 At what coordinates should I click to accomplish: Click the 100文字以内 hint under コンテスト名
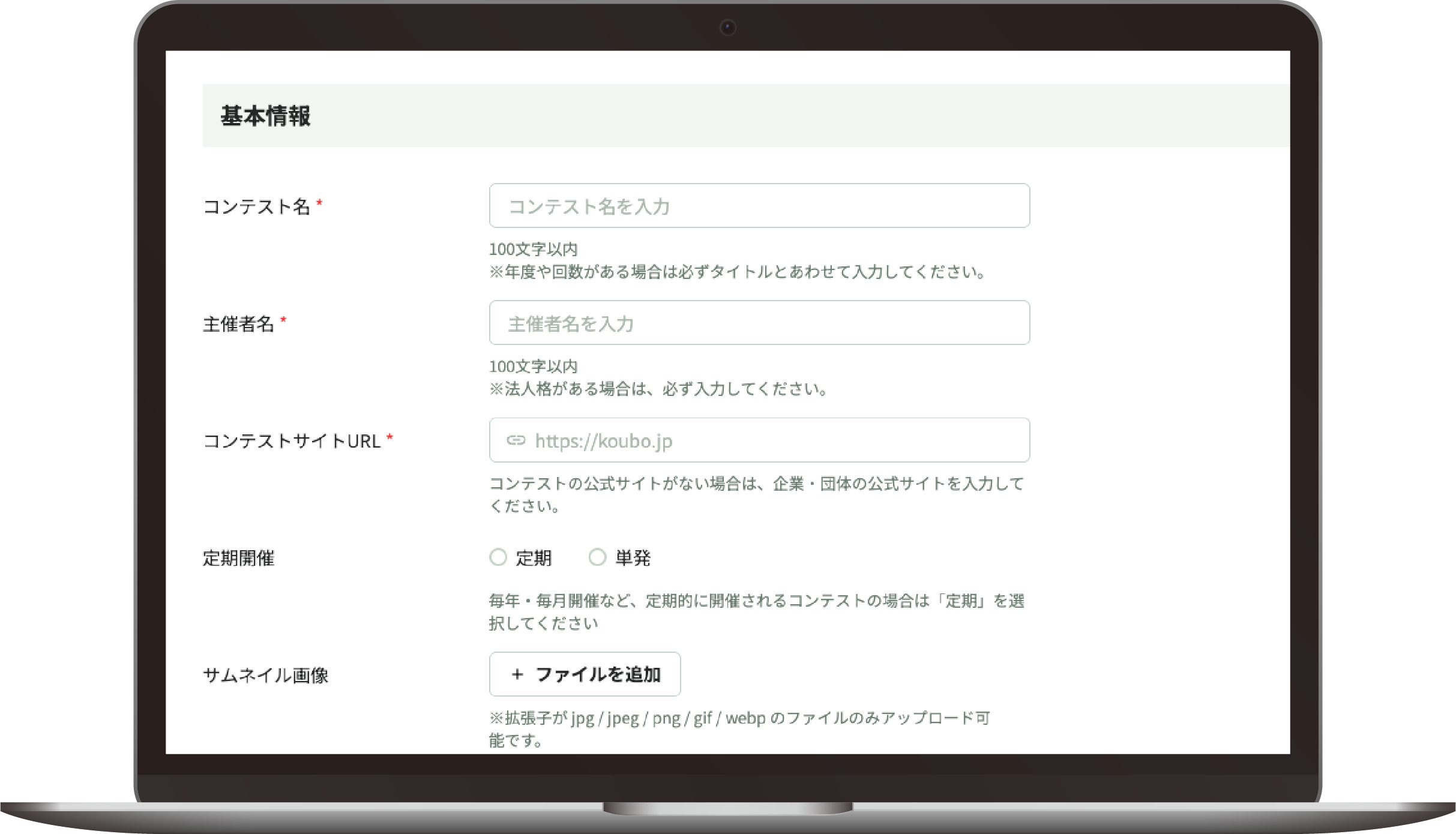(533, 249)
